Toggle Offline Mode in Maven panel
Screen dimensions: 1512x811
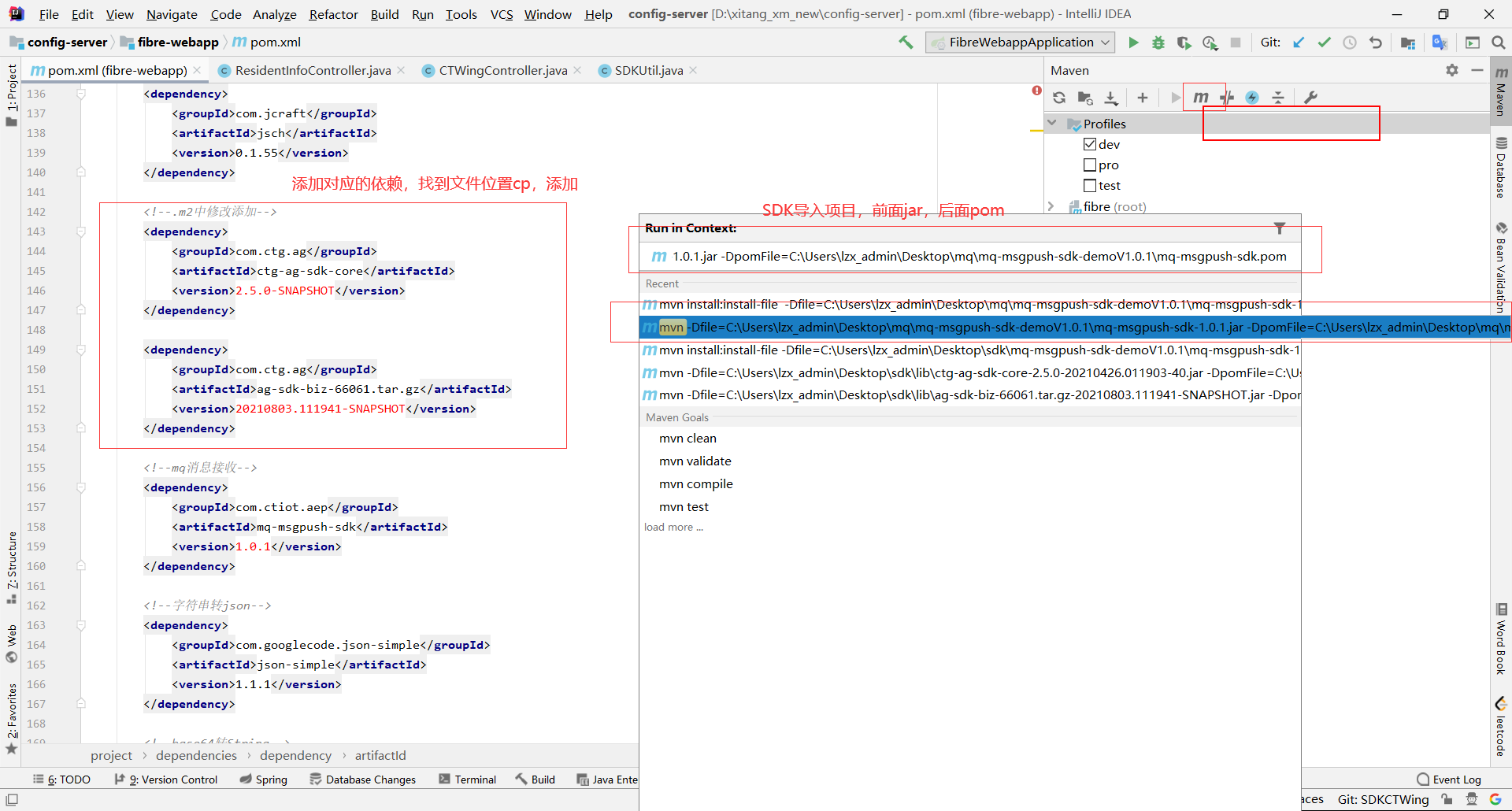click(1252, 97)
